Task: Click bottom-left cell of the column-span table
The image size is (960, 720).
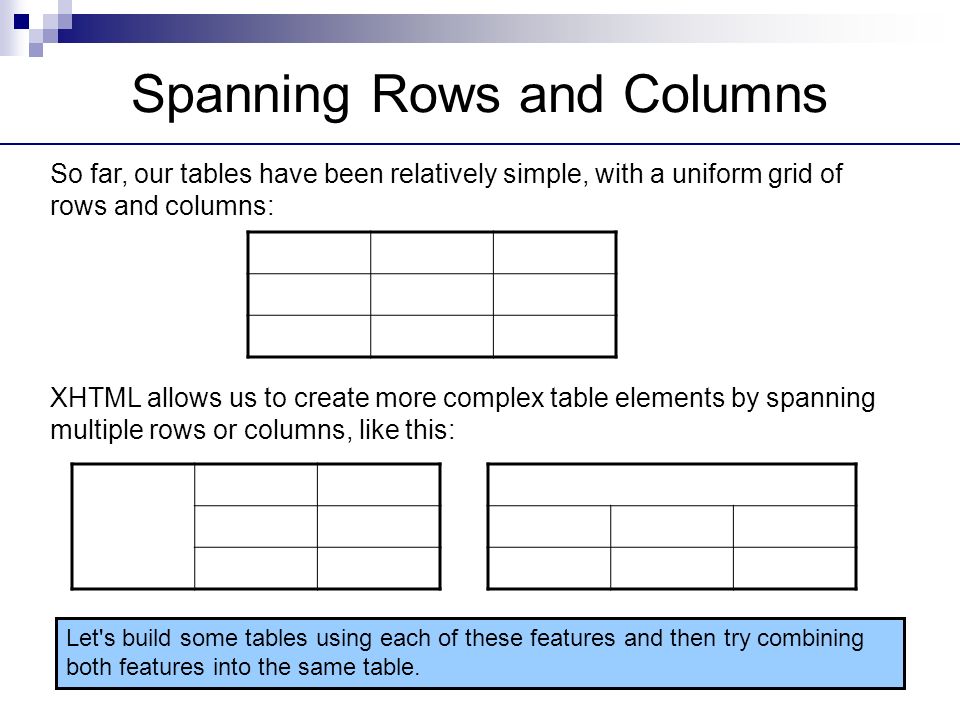Action: click(x=549, y=568)
